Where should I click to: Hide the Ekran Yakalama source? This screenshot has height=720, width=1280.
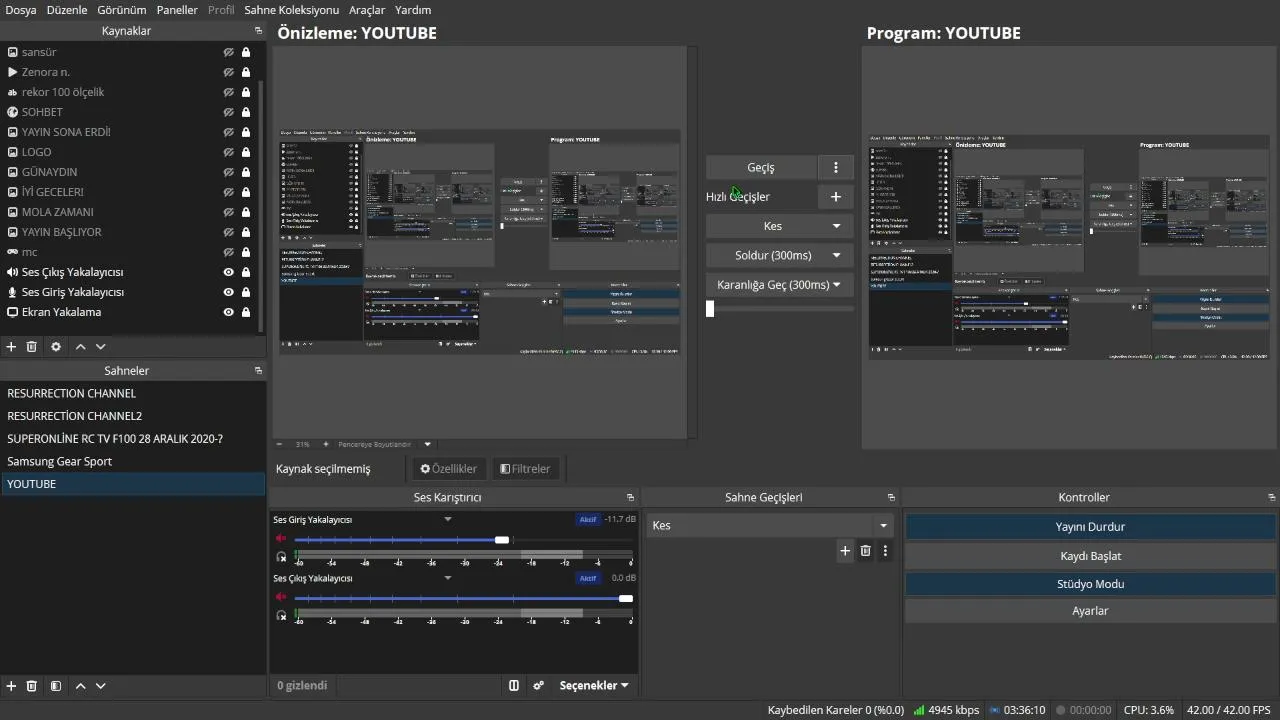point(228,312)
